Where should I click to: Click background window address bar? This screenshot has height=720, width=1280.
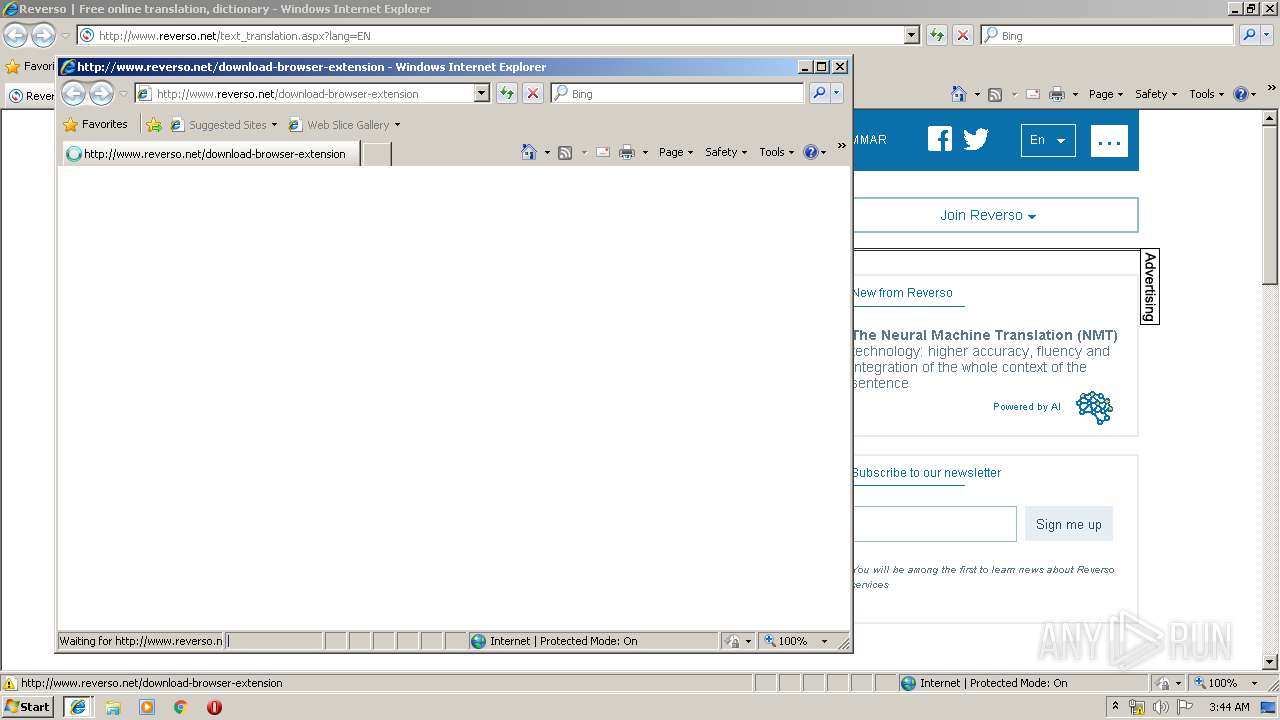(x=490, y=35)
